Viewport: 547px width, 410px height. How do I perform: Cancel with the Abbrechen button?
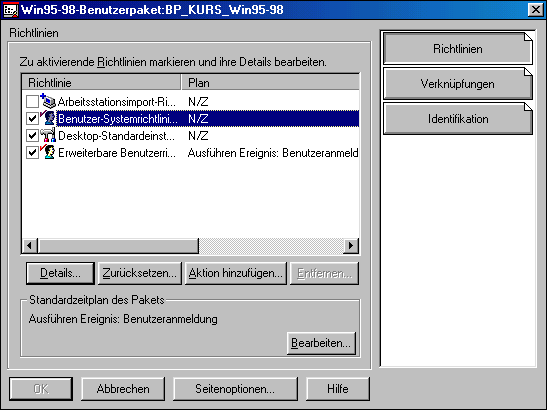(123, 389)
